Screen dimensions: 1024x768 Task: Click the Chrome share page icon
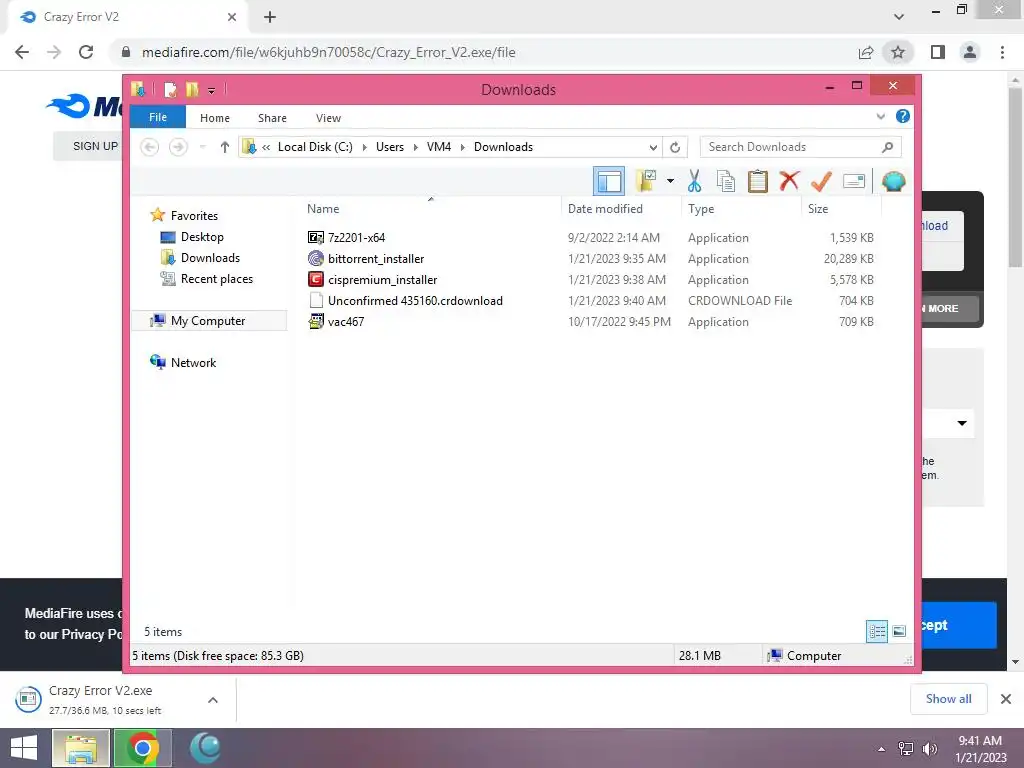pyautogui.click(x=866, y=52)
